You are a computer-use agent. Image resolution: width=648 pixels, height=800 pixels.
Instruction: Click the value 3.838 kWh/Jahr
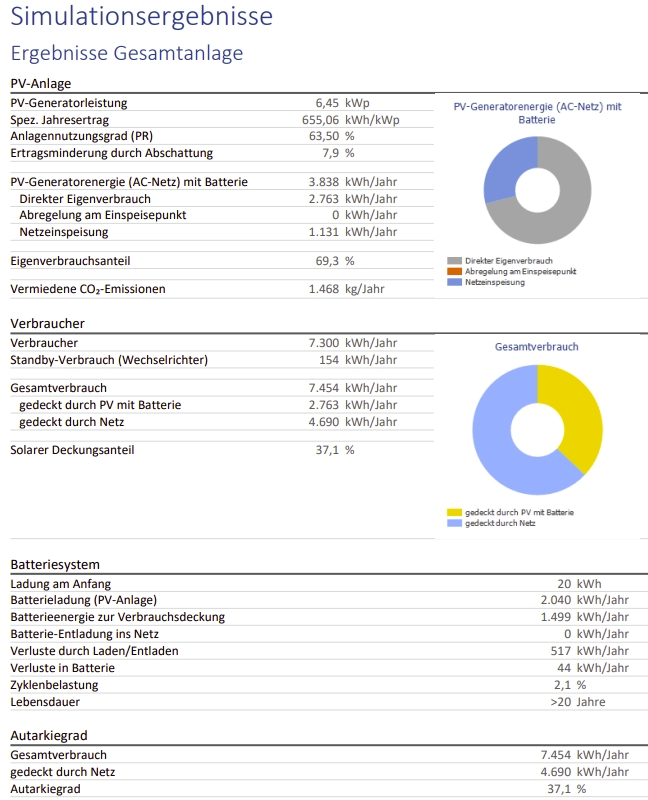(353, 182)
